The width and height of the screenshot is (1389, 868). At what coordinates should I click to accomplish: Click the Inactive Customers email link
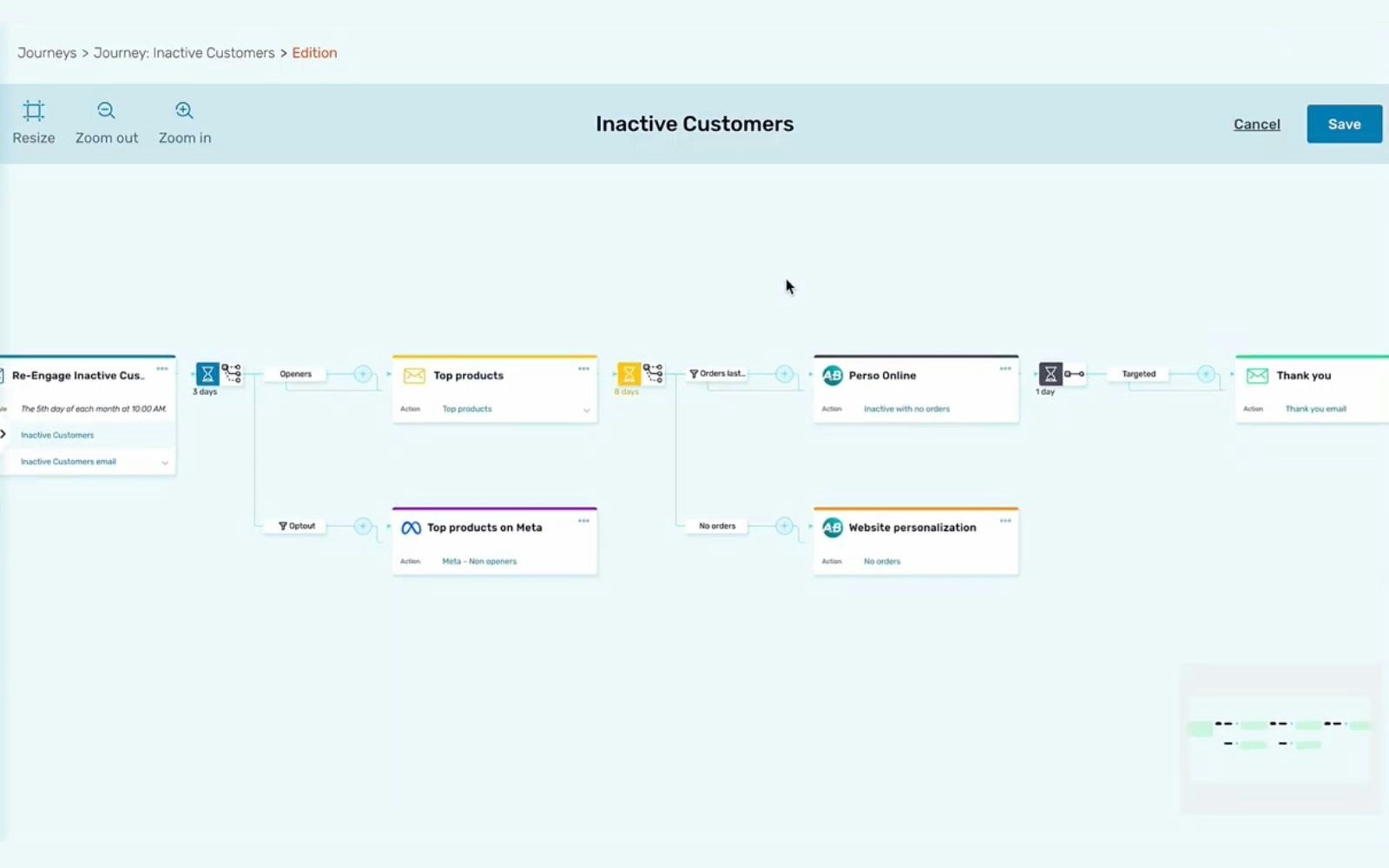pyautogui.click(x=69, y=462)
